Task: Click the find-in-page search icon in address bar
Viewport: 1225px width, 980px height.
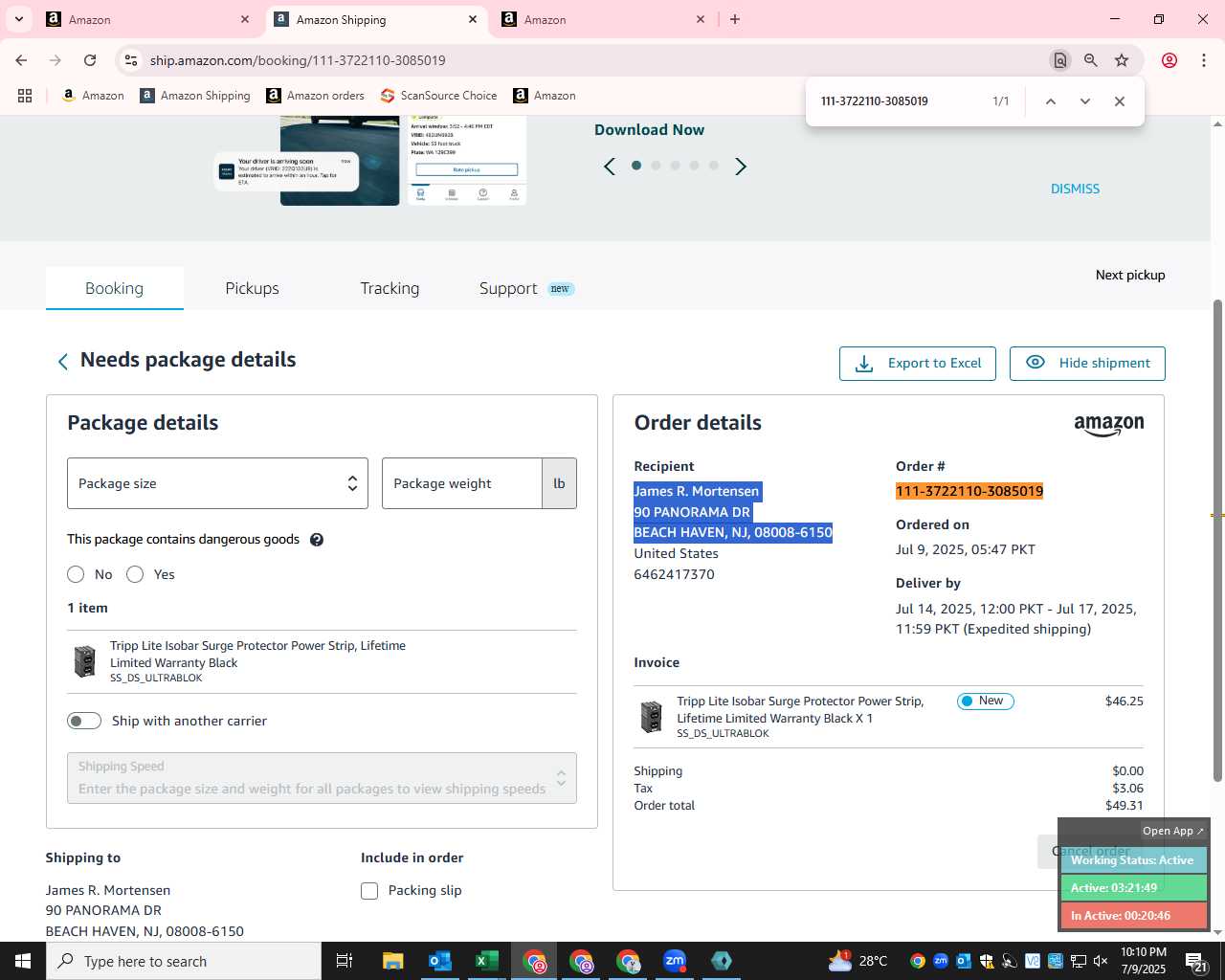Action: 1059,60
